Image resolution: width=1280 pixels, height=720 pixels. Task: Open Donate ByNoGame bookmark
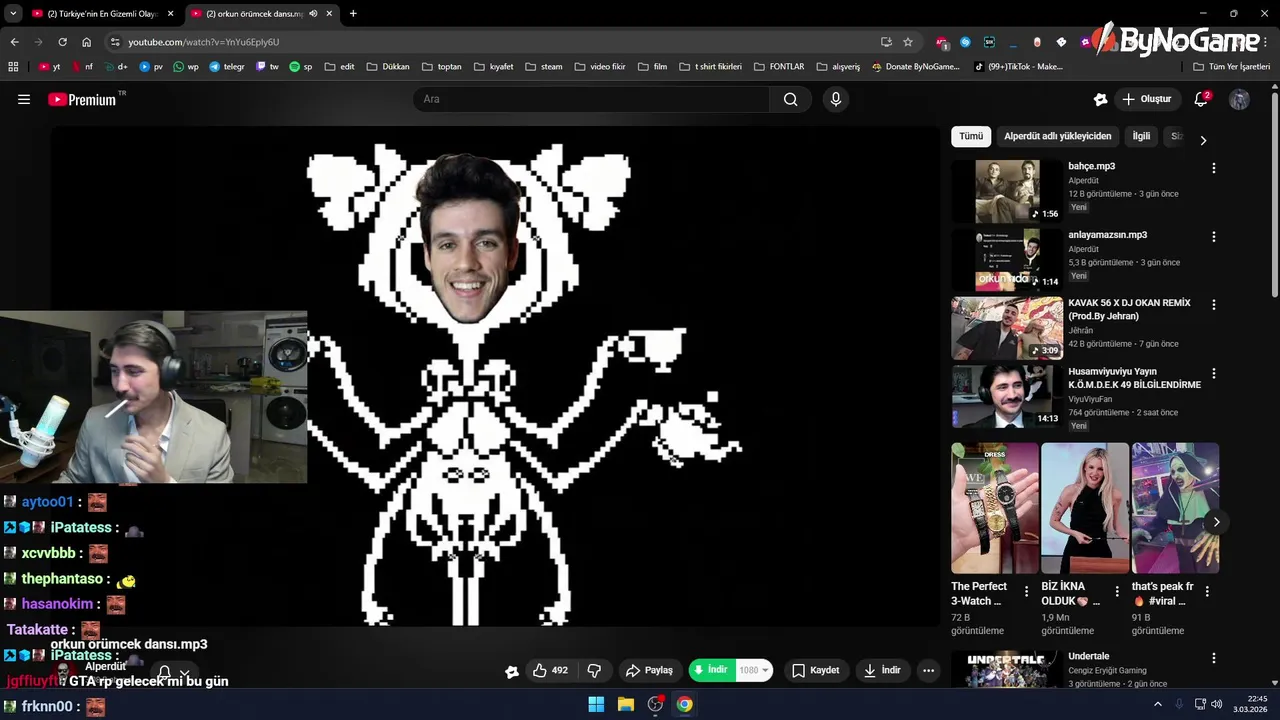click(915, 67)
